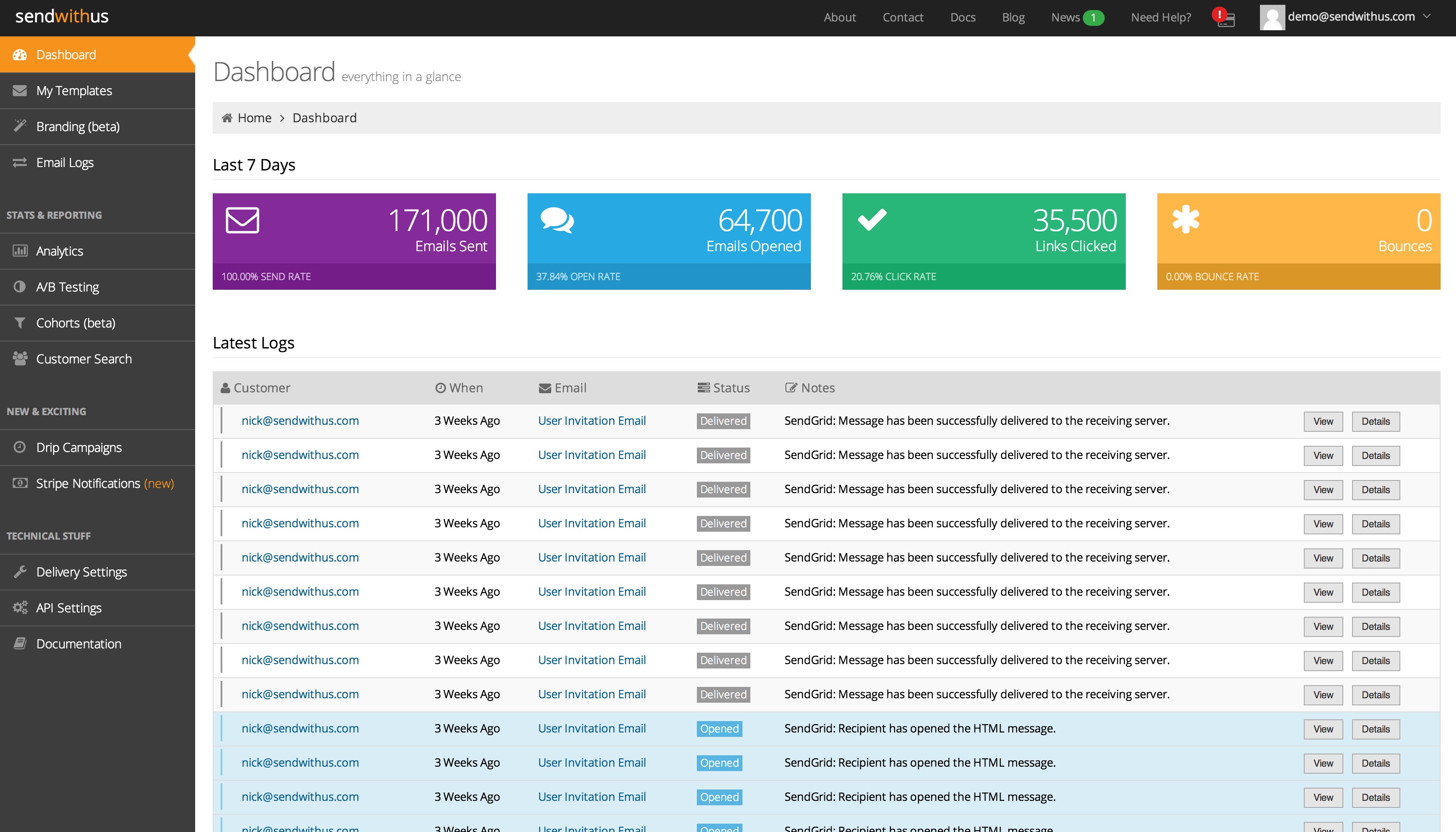Click the Dashboard gauge icon in sidebar
This screenshot has width=1456, height=832.
[20, 55]
